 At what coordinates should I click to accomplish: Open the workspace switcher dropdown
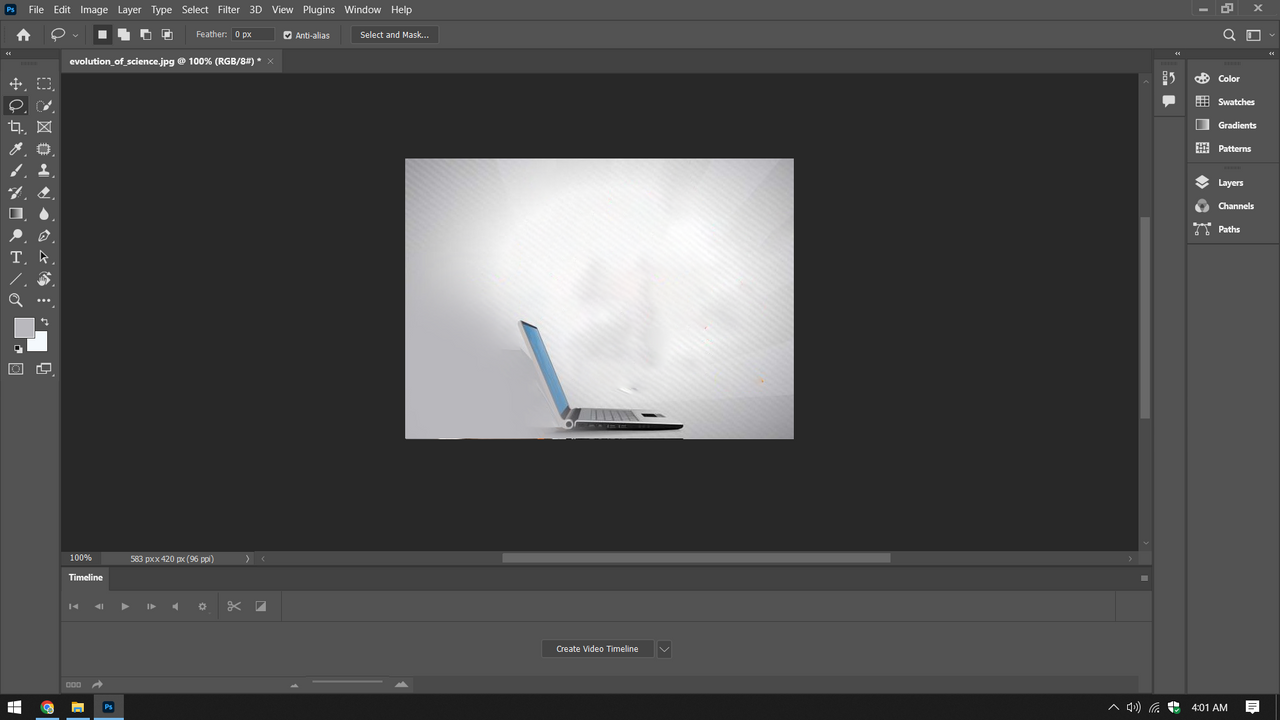point(1257,35)
